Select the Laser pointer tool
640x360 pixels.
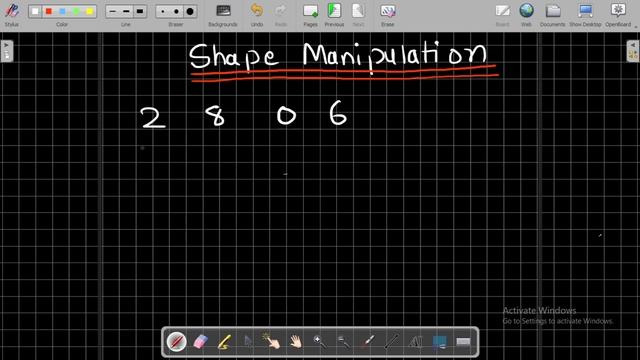pos(367,342)
